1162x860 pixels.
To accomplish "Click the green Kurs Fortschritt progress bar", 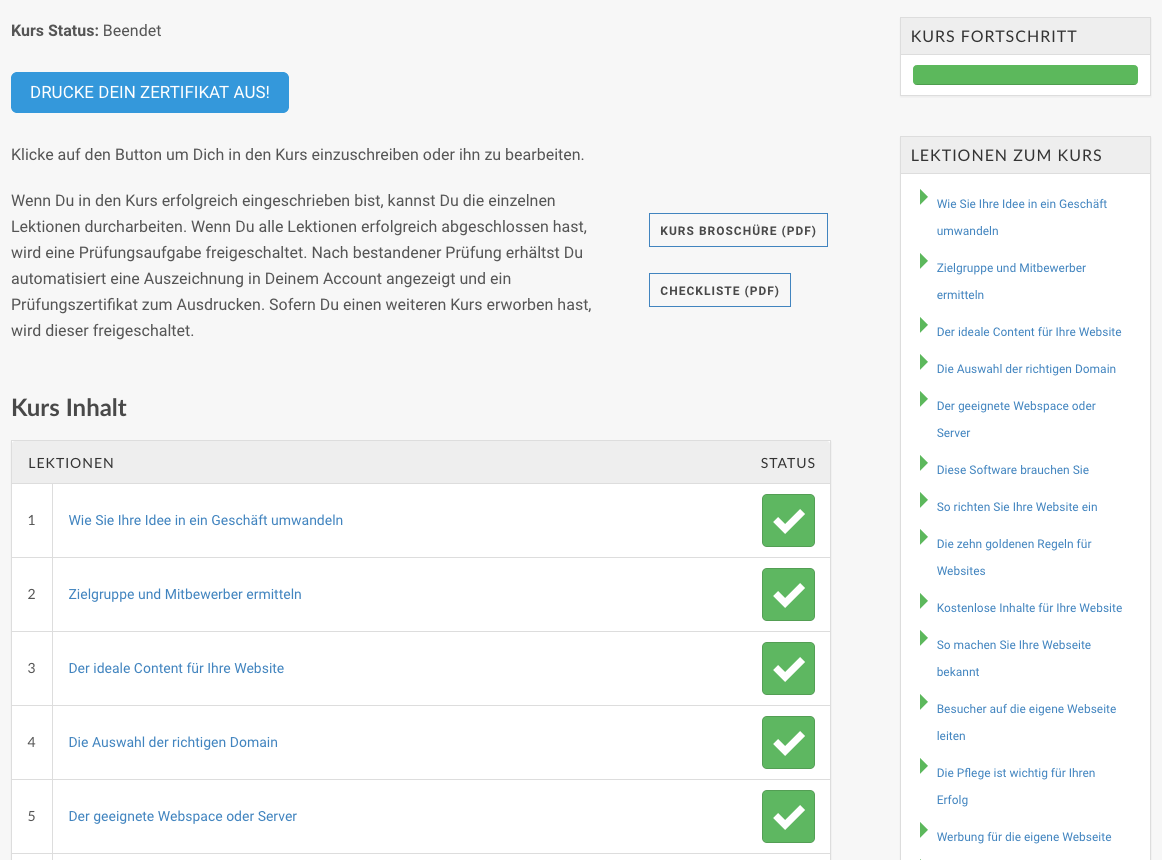I will (x=1025, y=75).
